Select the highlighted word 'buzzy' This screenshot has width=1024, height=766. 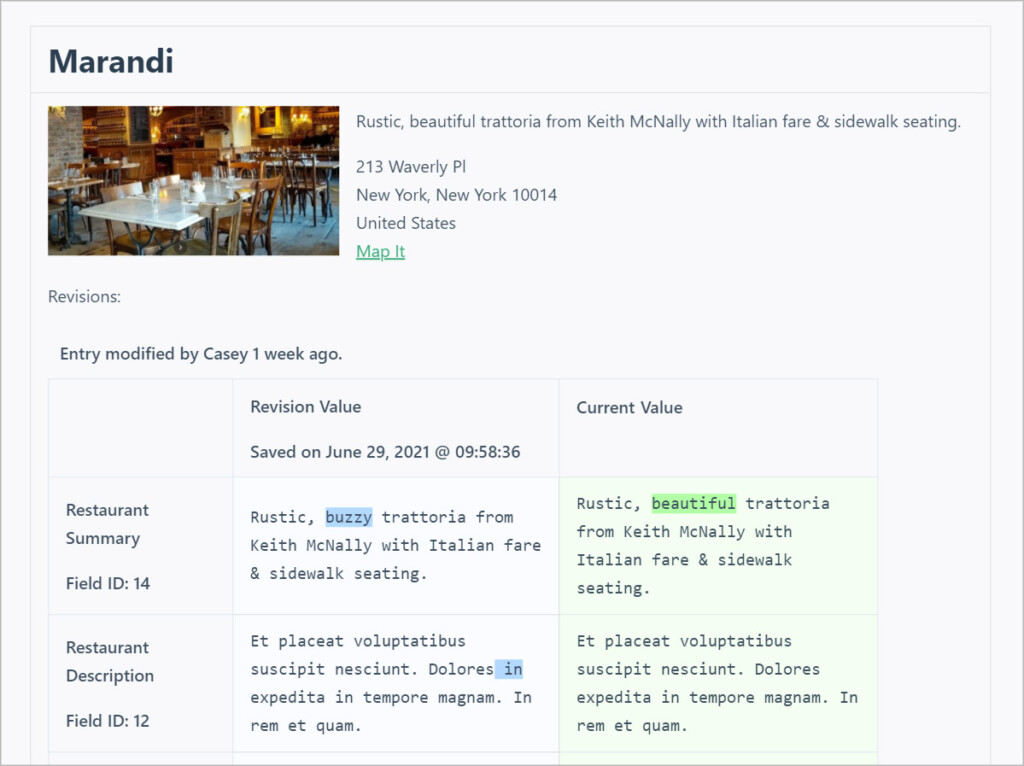[x=349, y=517]
